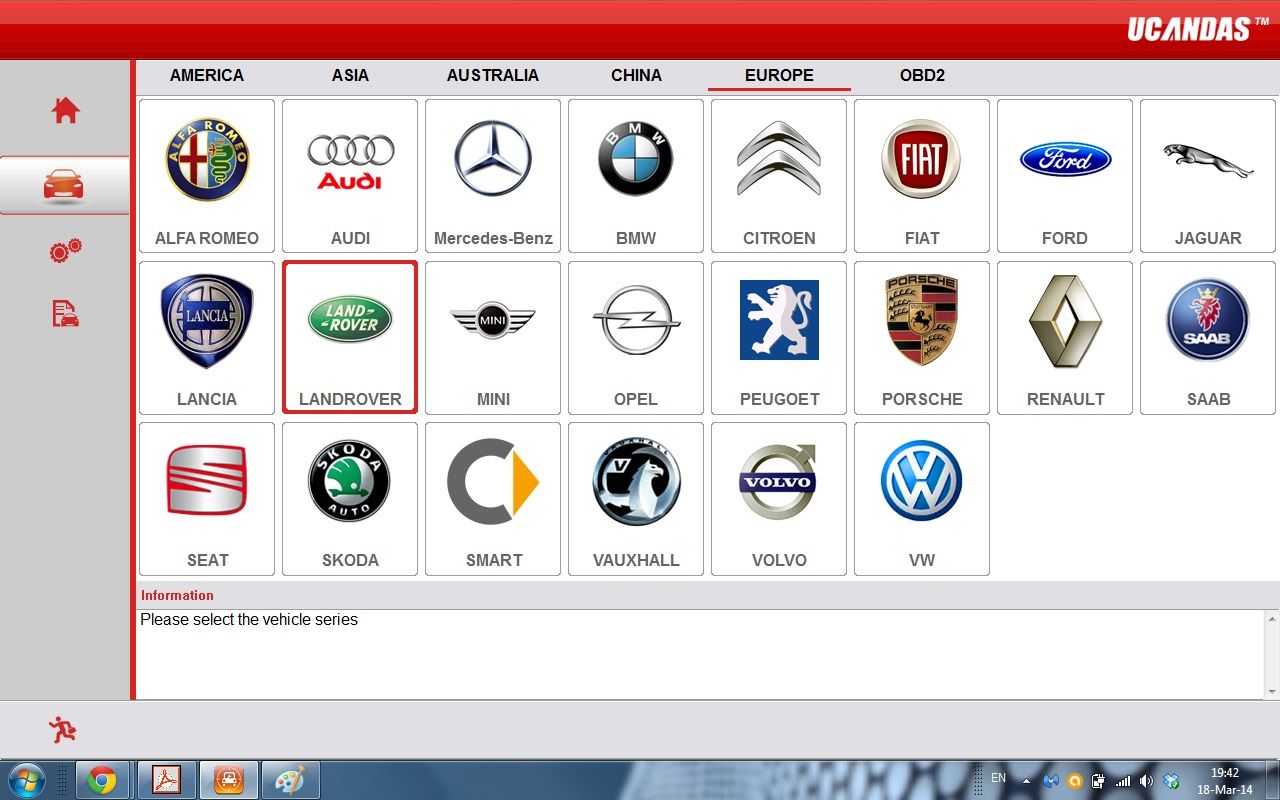Image resolution: width=1280 pixels, height=800 pixels.
Task: Choose the RENAULT brand tile
Action: click(x=1065, y=338)
